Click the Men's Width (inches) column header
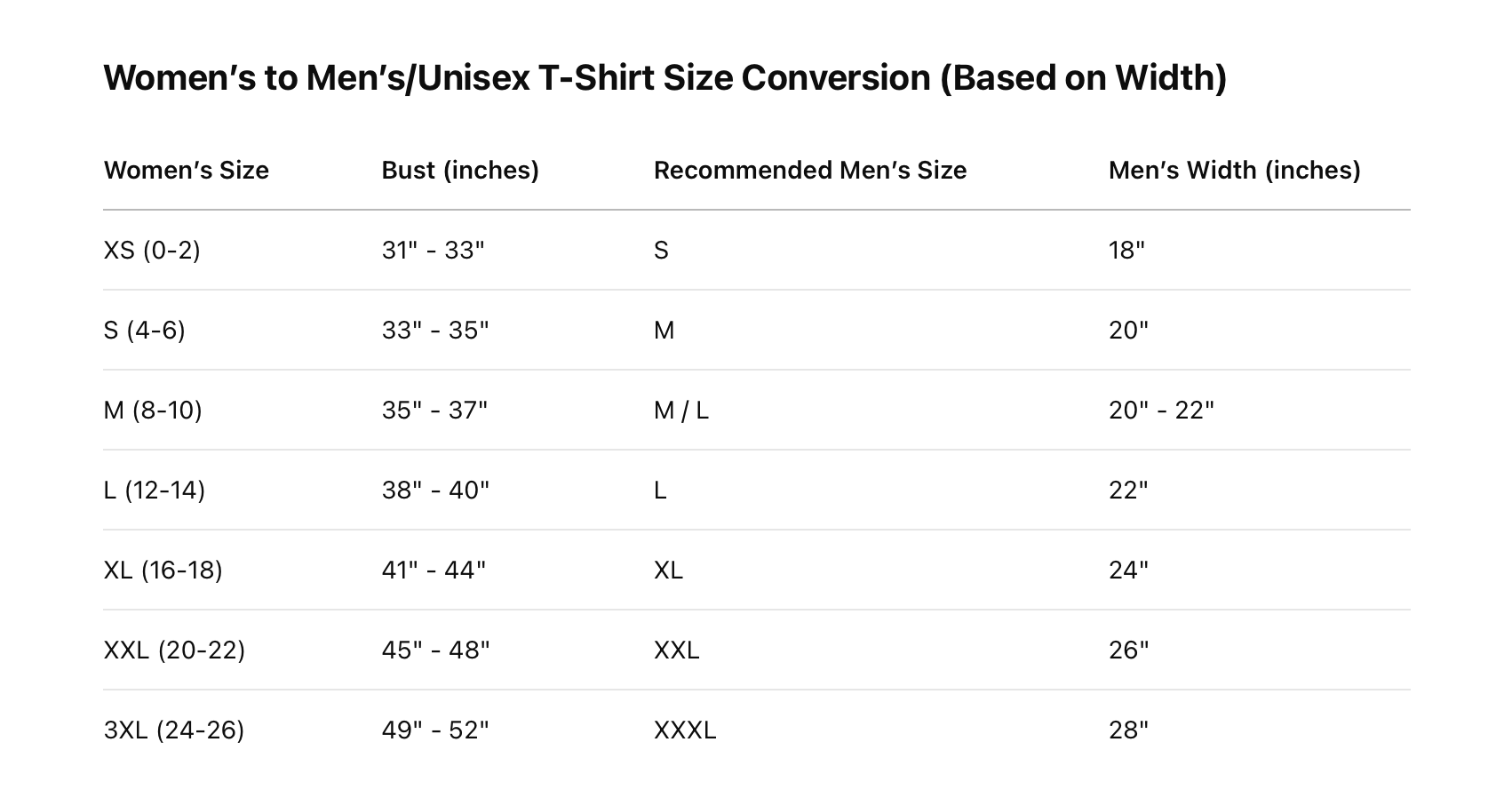The image size is (1512, 798). pos(1234,171)
